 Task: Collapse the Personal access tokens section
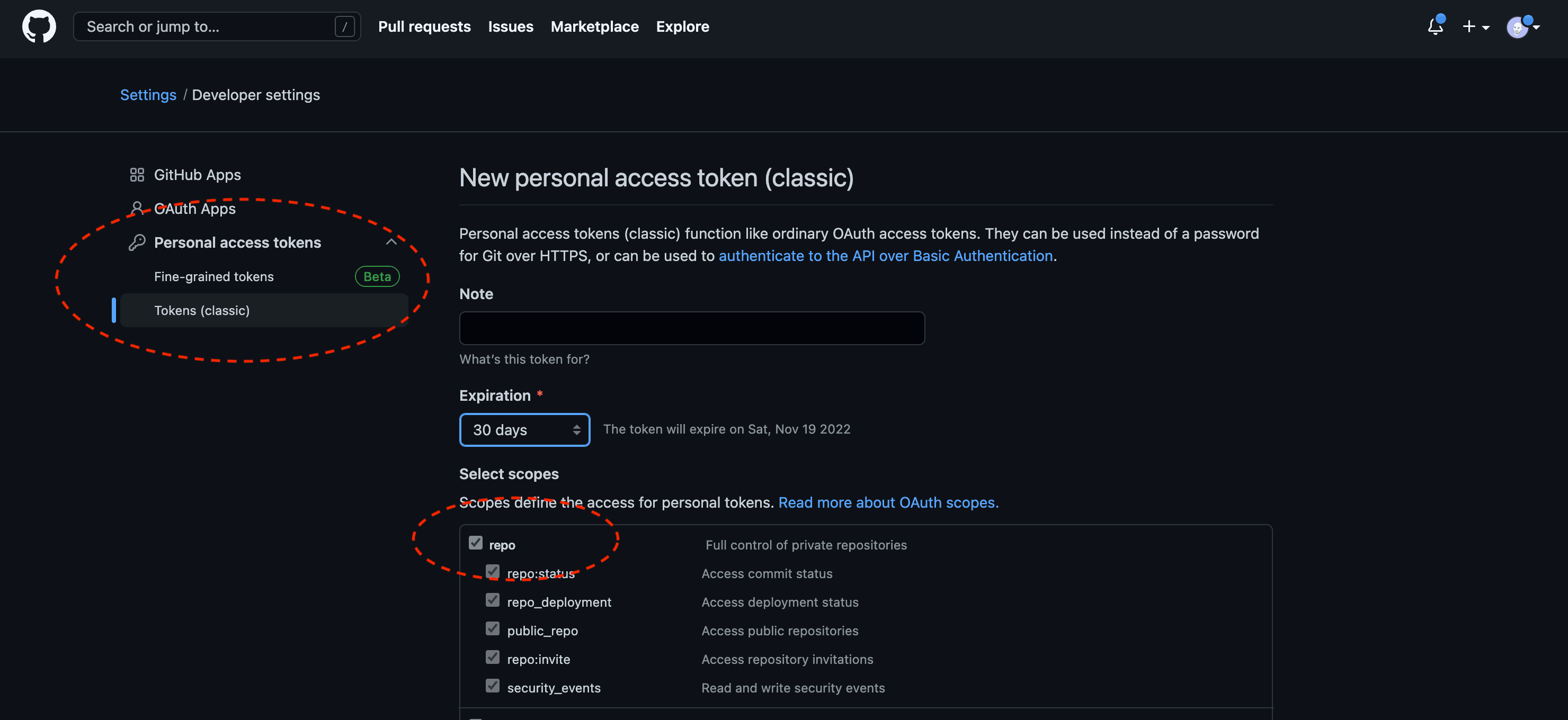391,242
